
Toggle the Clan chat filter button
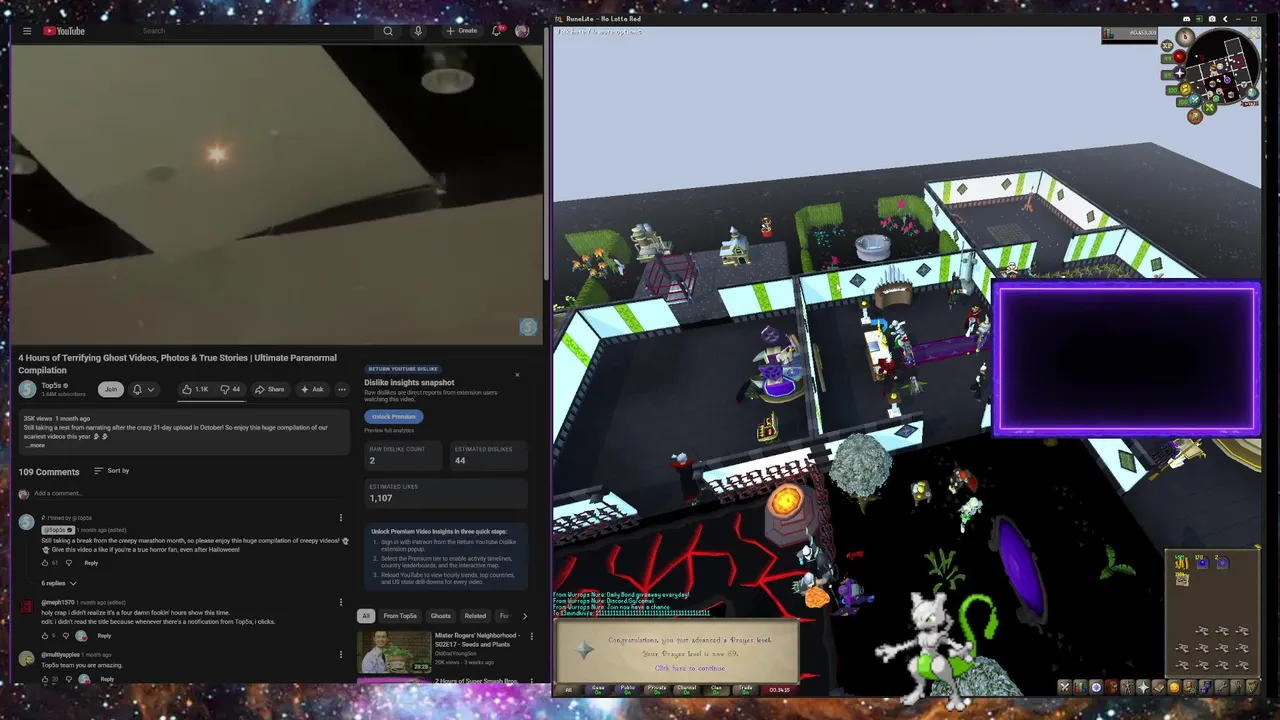(x=716, y=689)
